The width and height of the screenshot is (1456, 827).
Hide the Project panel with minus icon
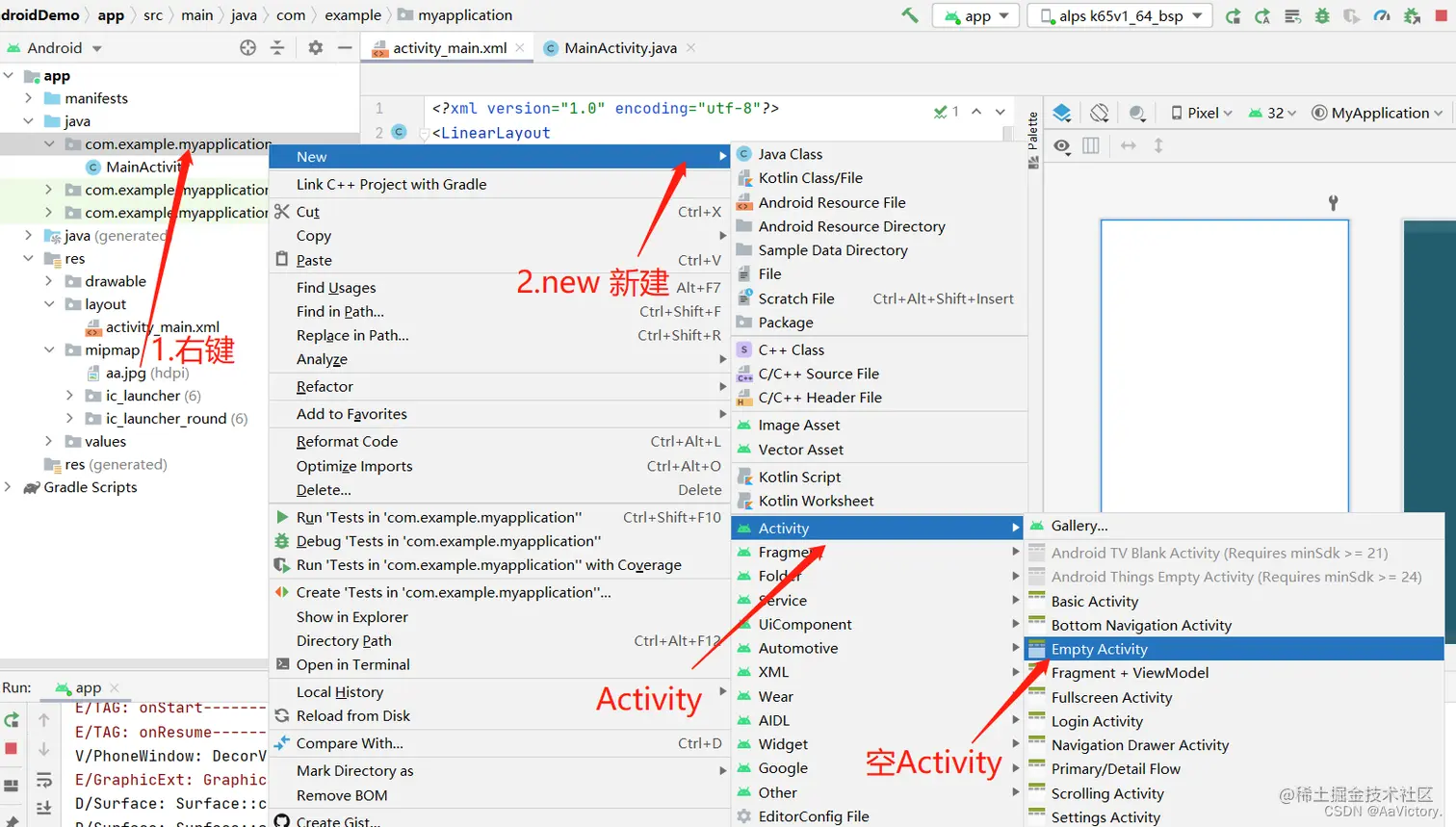345,47
